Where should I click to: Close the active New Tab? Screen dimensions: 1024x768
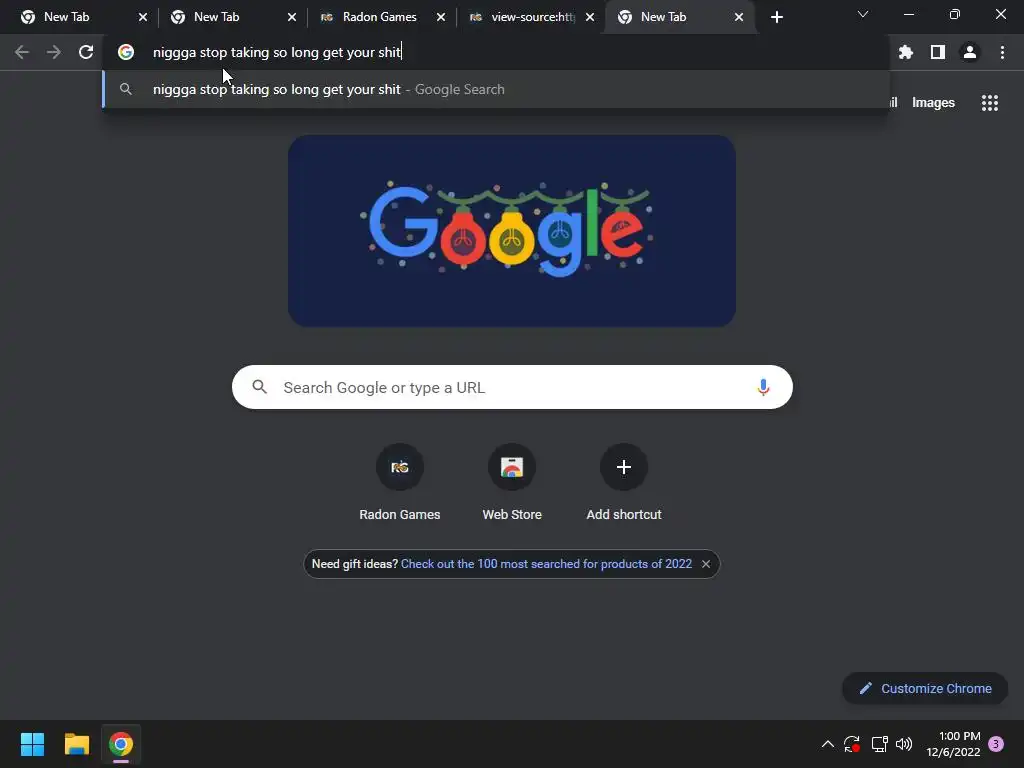[739, 17]
